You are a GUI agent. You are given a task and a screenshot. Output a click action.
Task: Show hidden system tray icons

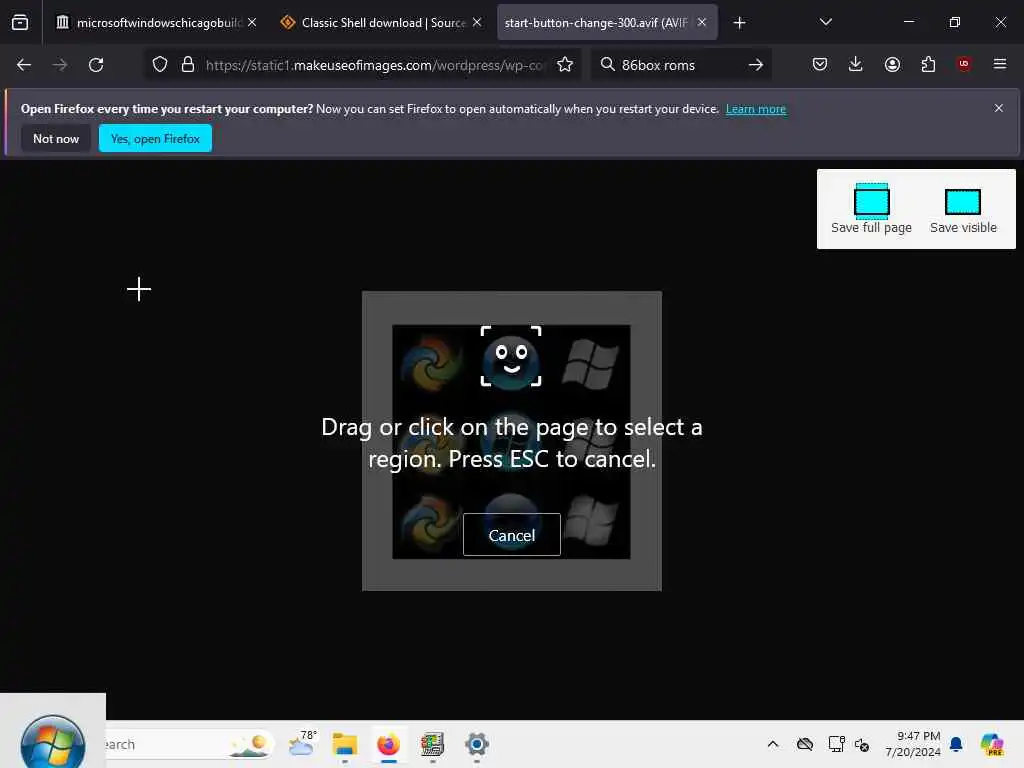click(773, 744)
